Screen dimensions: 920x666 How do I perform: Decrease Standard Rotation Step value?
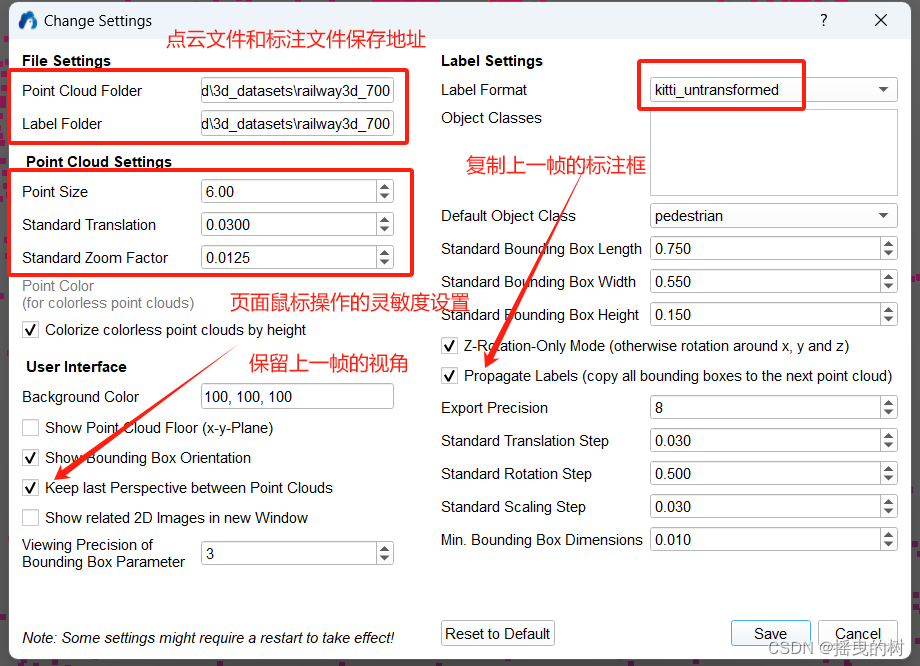coord(889,479)
